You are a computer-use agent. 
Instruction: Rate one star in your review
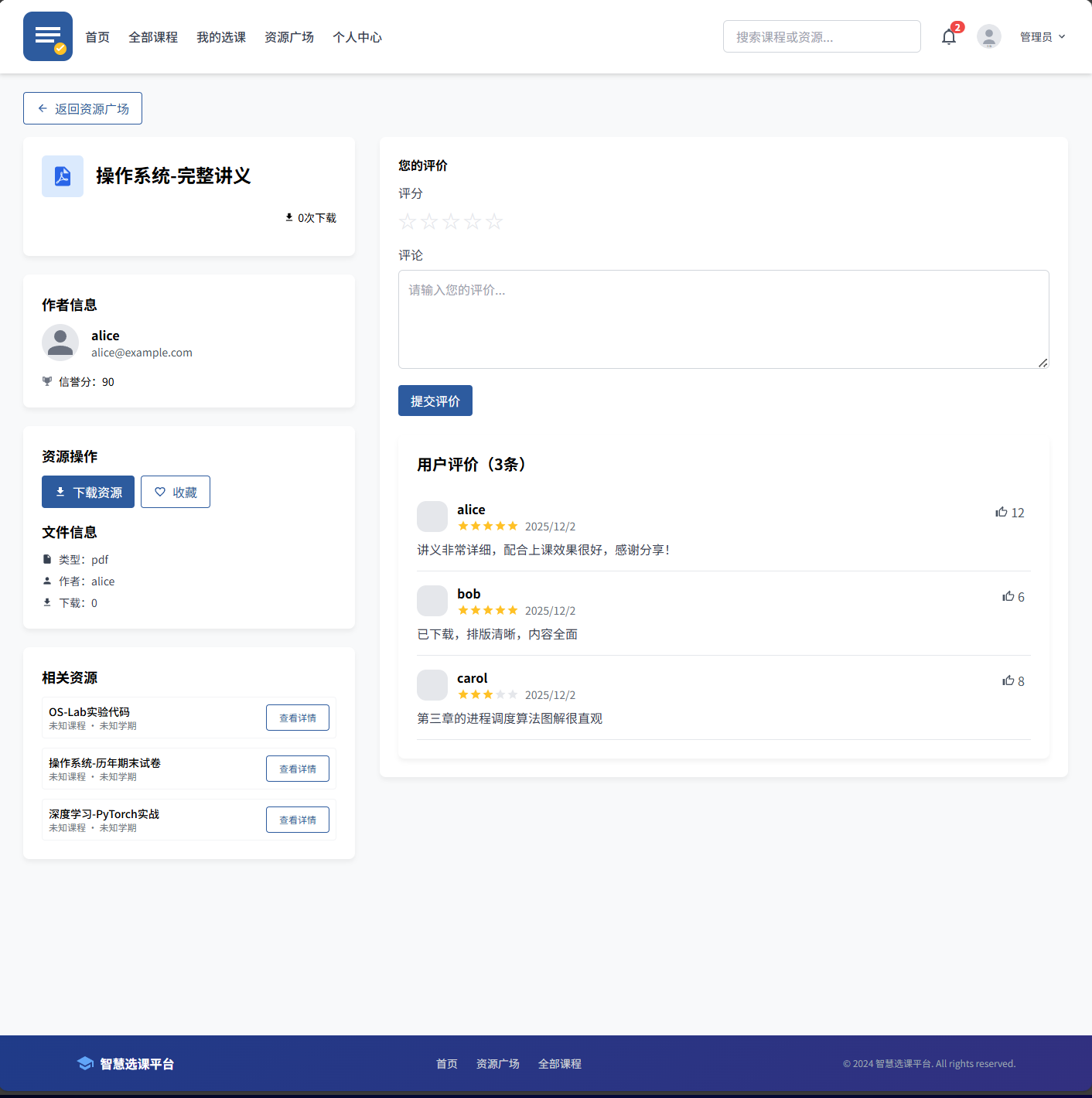(408, 222)
